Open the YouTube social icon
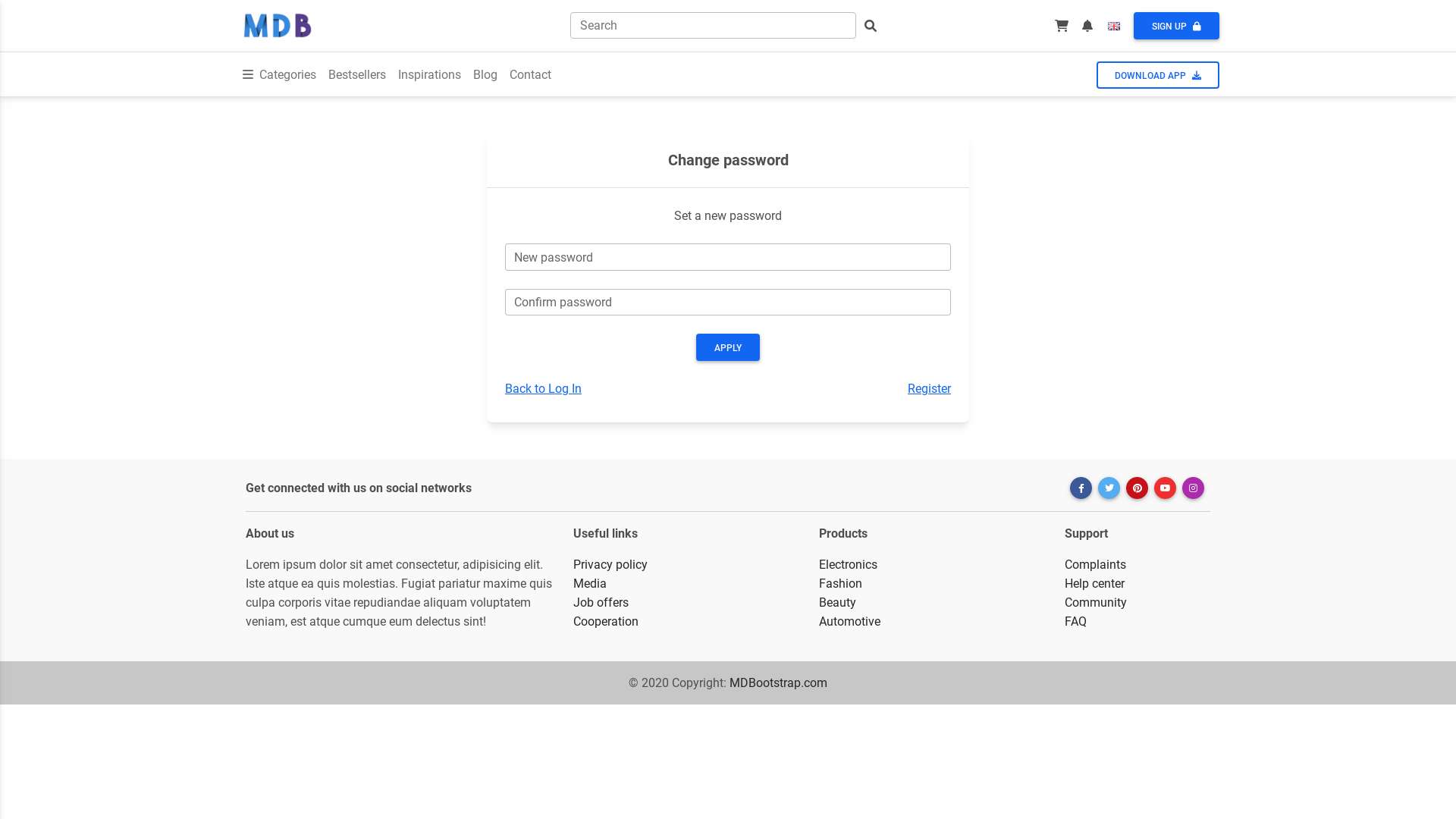 click(1165, 488)
